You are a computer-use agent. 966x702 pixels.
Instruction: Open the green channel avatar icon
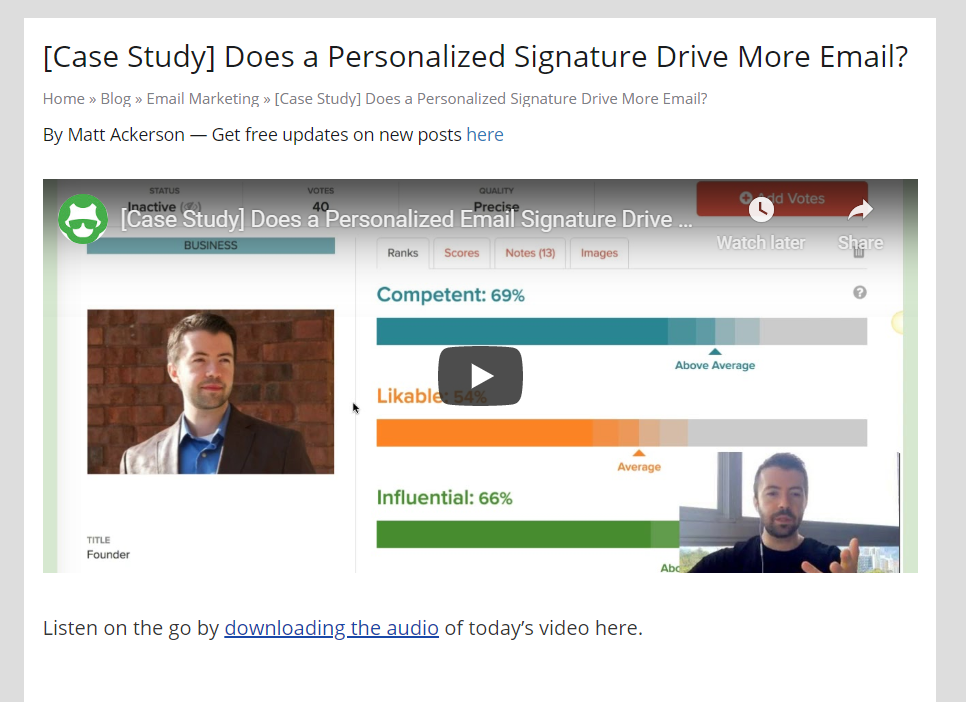click(x=83, y=219)
